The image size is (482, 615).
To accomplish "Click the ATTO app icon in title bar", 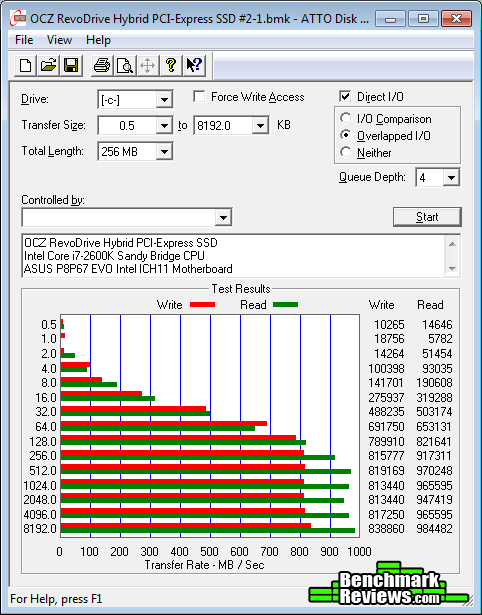I will tap(18, 18).
